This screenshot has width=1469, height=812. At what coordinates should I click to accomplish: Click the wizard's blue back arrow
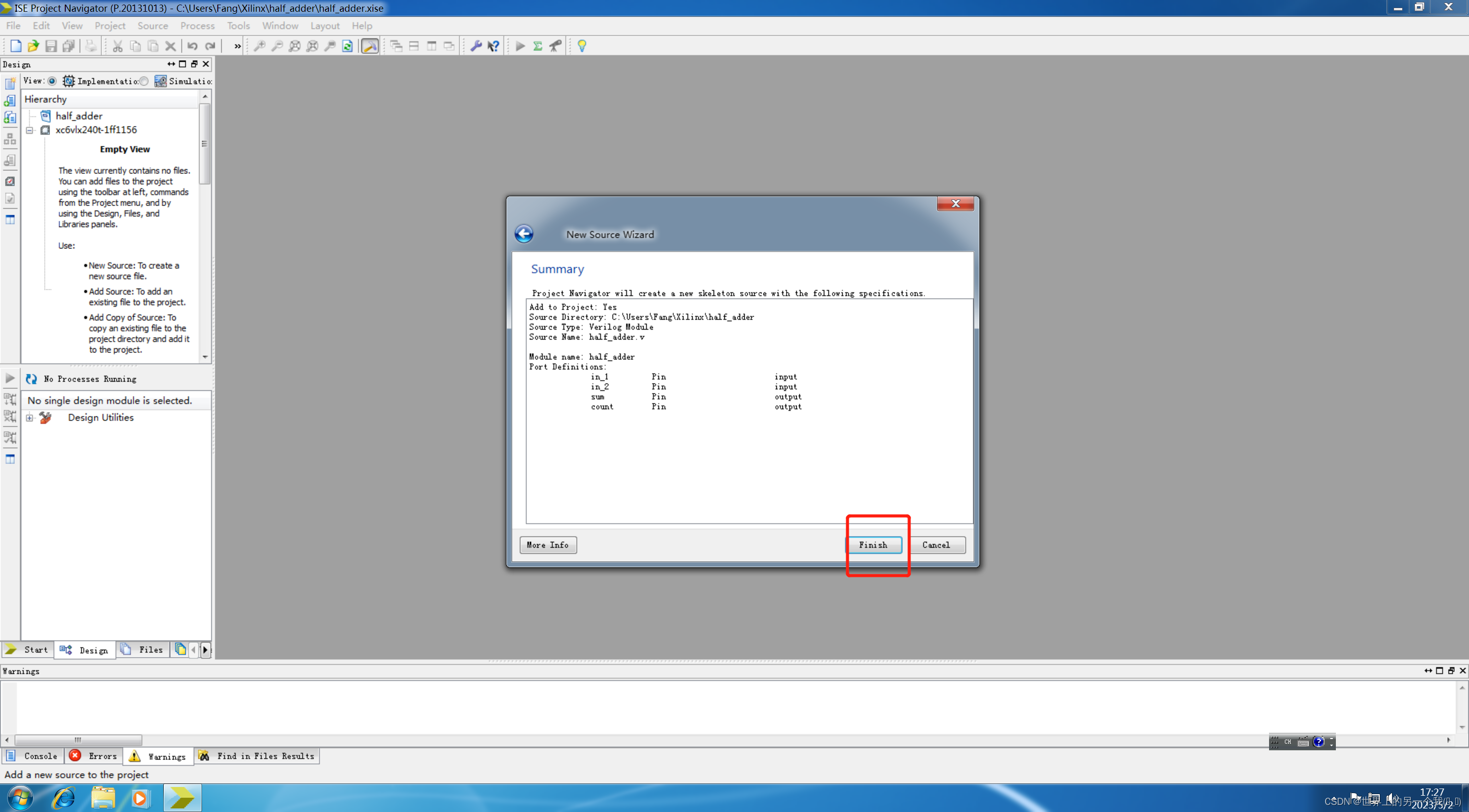pos(523,234)
